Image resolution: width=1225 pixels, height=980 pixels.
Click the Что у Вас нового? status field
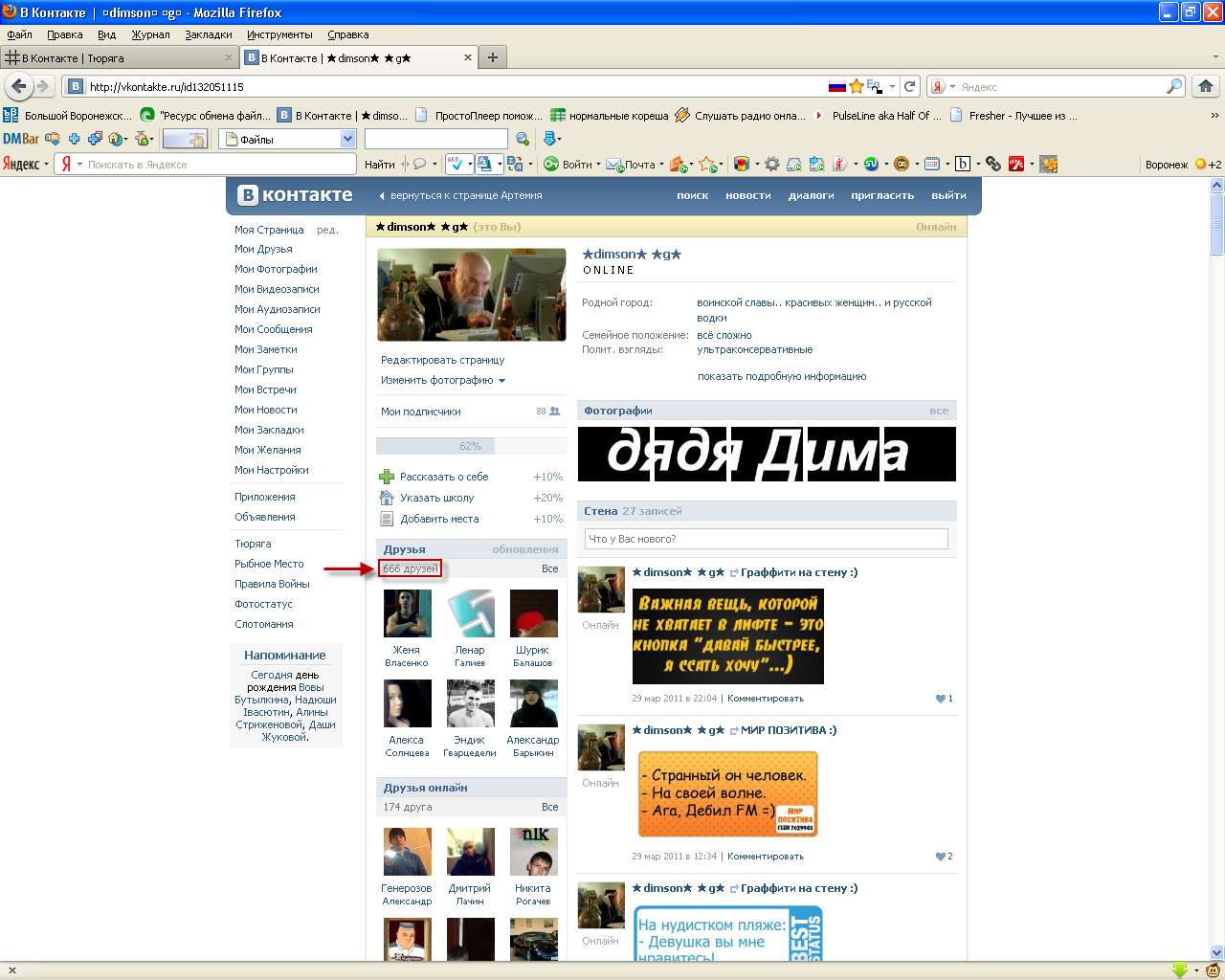click(767, 539)
